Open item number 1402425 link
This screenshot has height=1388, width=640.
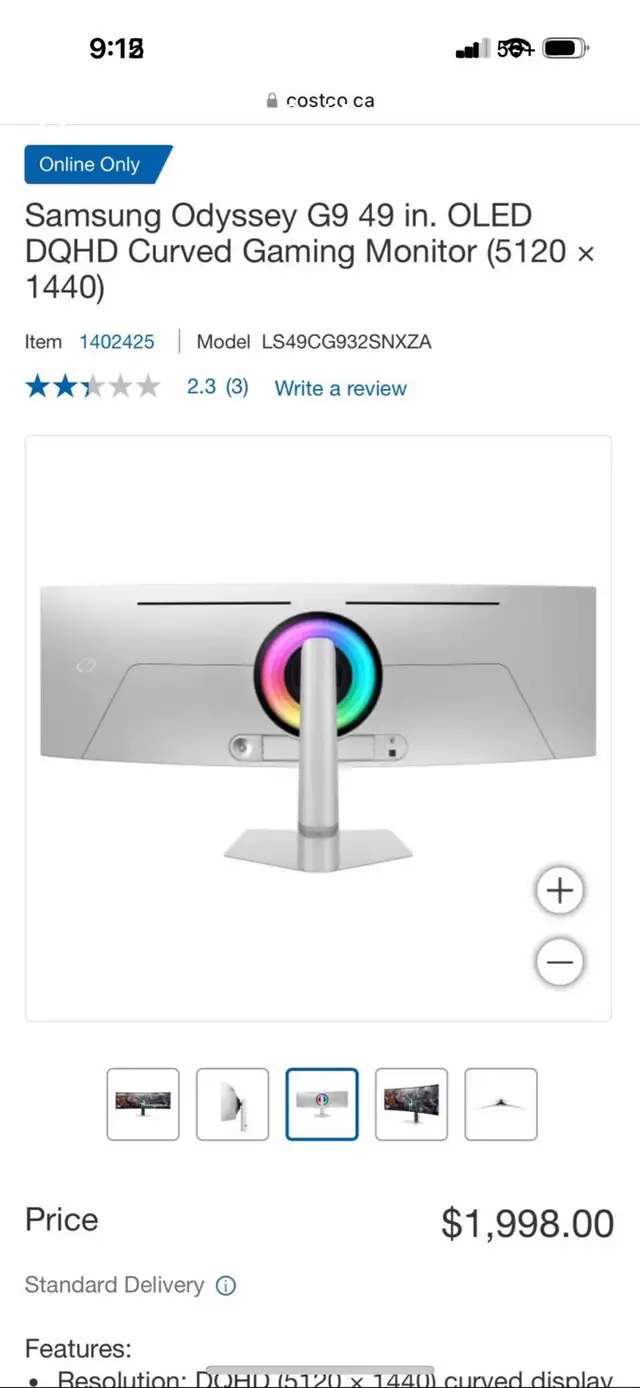pos(117,342)
